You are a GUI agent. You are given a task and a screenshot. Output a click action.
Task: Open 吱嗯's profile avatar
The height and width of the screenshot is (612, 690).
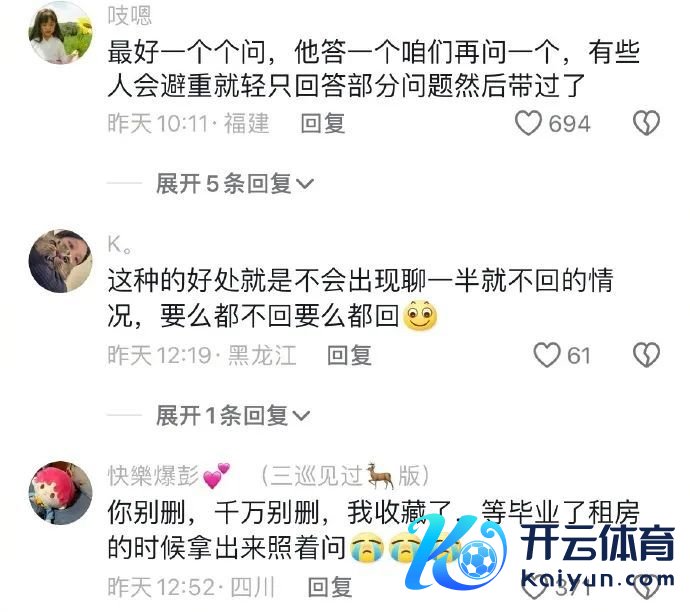tap(61, 33)
